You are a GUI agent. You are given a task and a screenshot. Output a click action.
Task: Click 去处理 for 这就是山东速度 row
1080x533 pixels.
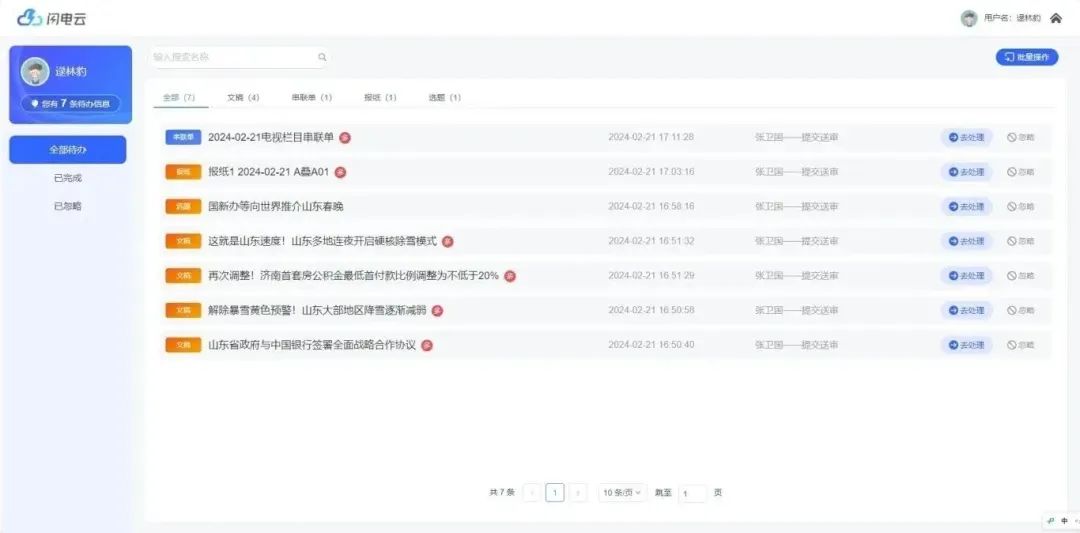[x=967, y=241]
